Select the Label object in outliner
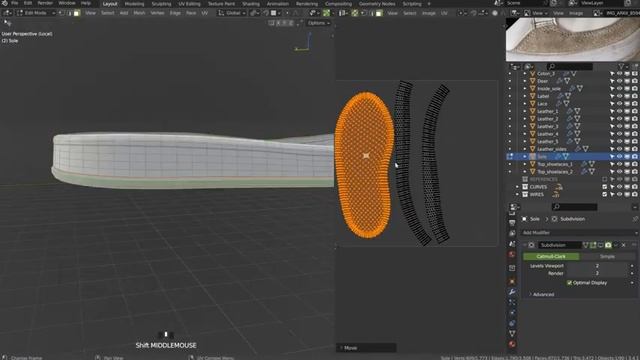Screen dimensions: 640x360 click(543, 96)
